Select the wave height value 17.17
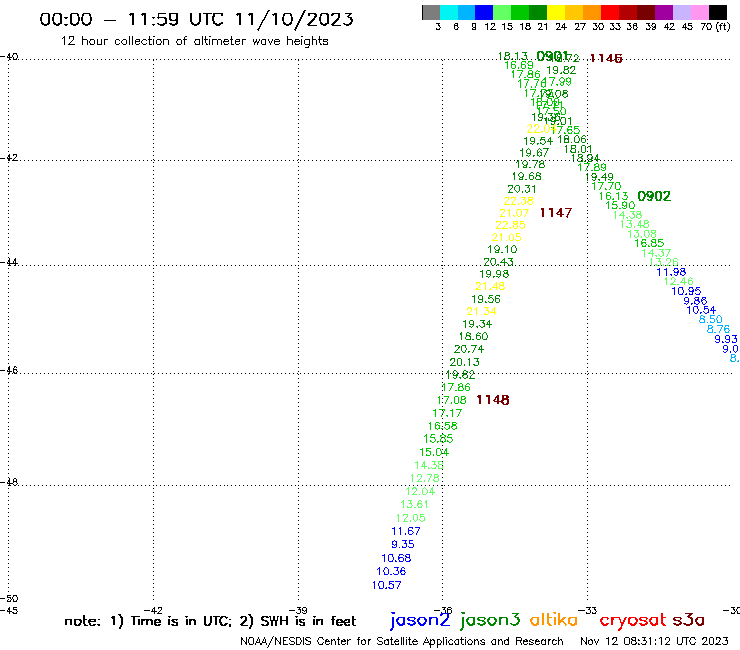Screen dimensions: 740x650 click(x=447, y=414)
